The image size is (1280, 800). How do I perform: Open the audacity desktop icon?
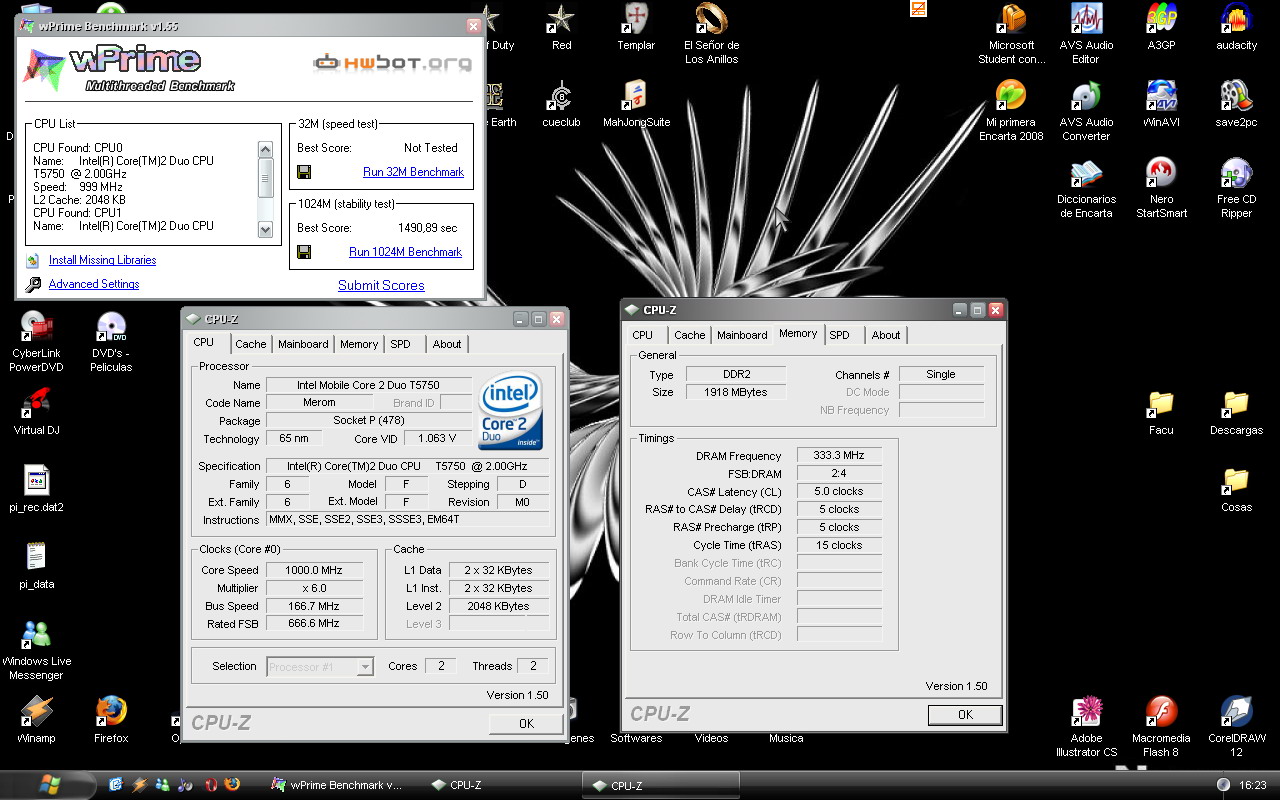pyautogui.click(x=1236, y=27)
